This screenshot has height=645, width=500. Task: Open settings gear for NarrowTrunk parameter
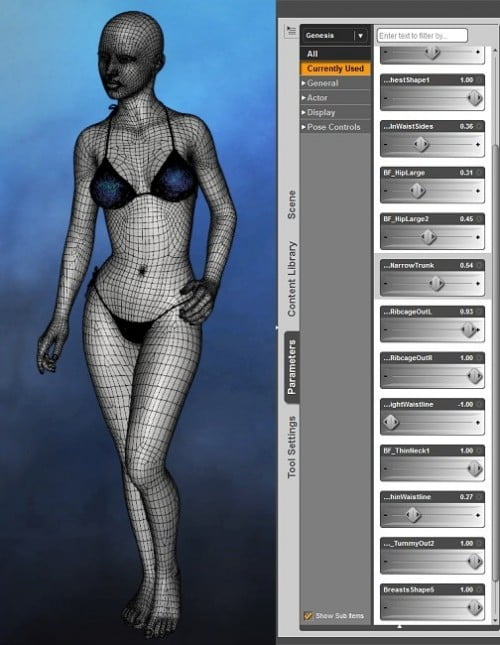pos(479,265)
